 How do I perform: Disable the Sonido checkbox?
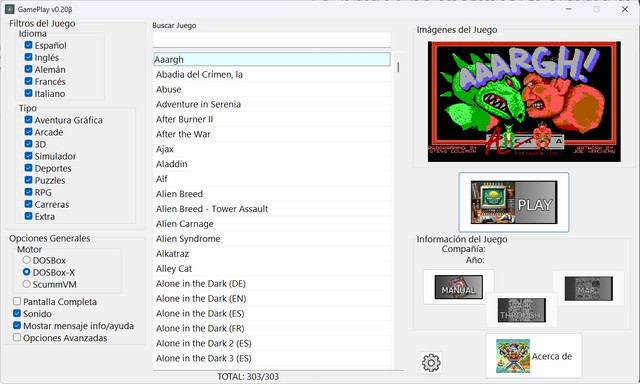[x=17, y=313]
